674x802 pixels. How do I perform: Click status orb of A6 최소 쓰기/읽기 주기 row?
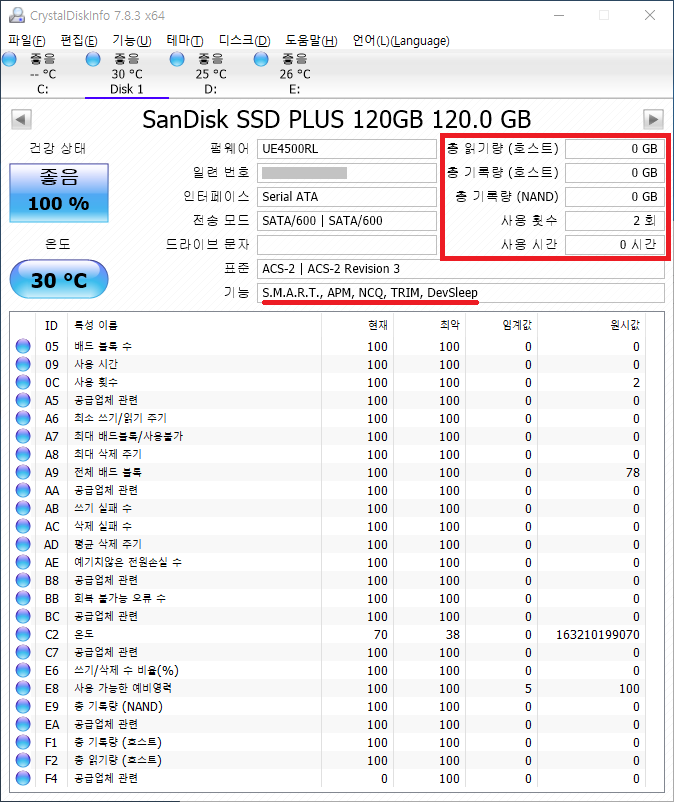[x=23, y=418]
